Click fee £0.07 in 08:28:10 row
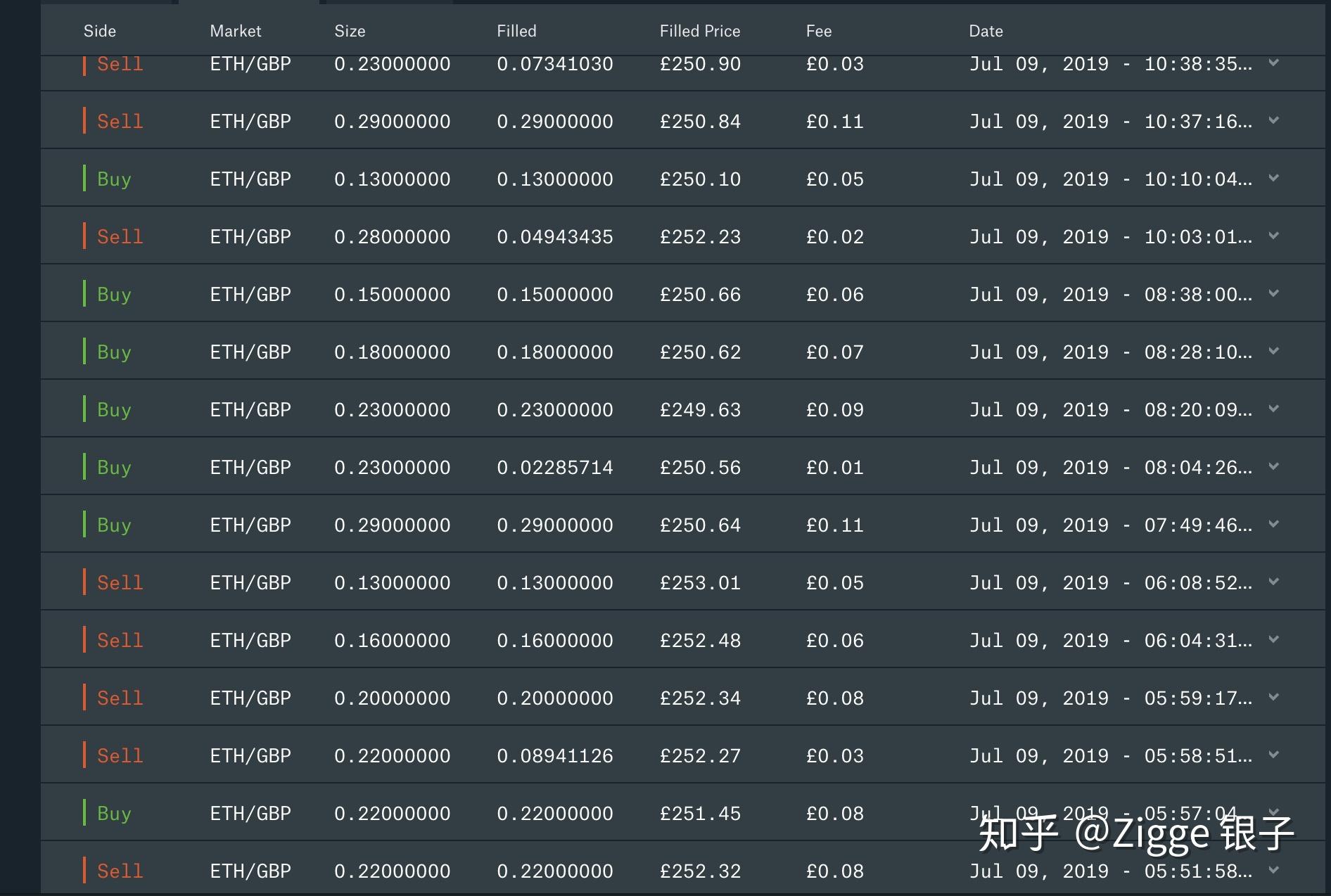The height and width of the screenshot is (896, 1331). click(835, 352)
